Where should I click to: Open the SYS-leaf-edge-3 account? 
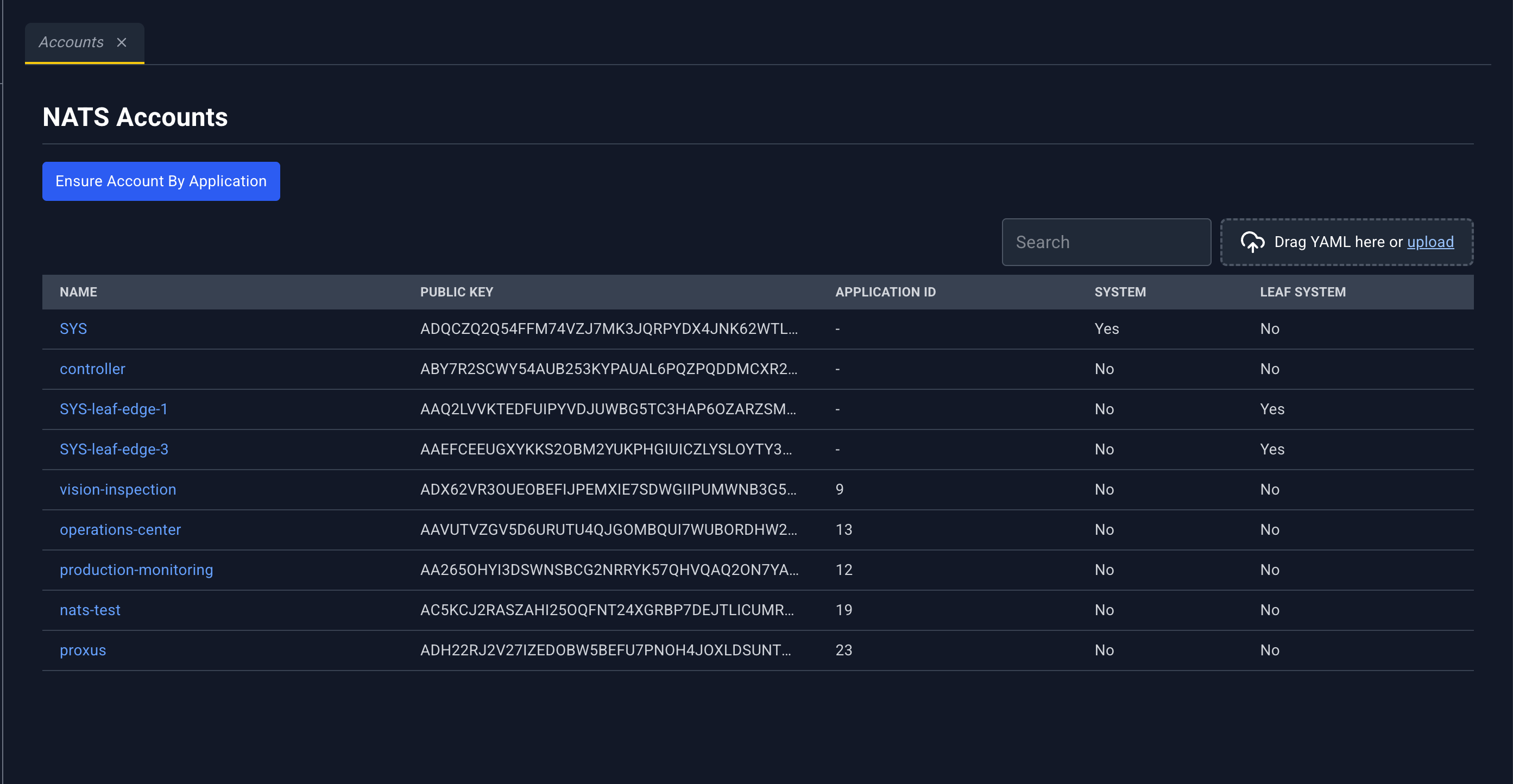[114, 449]
